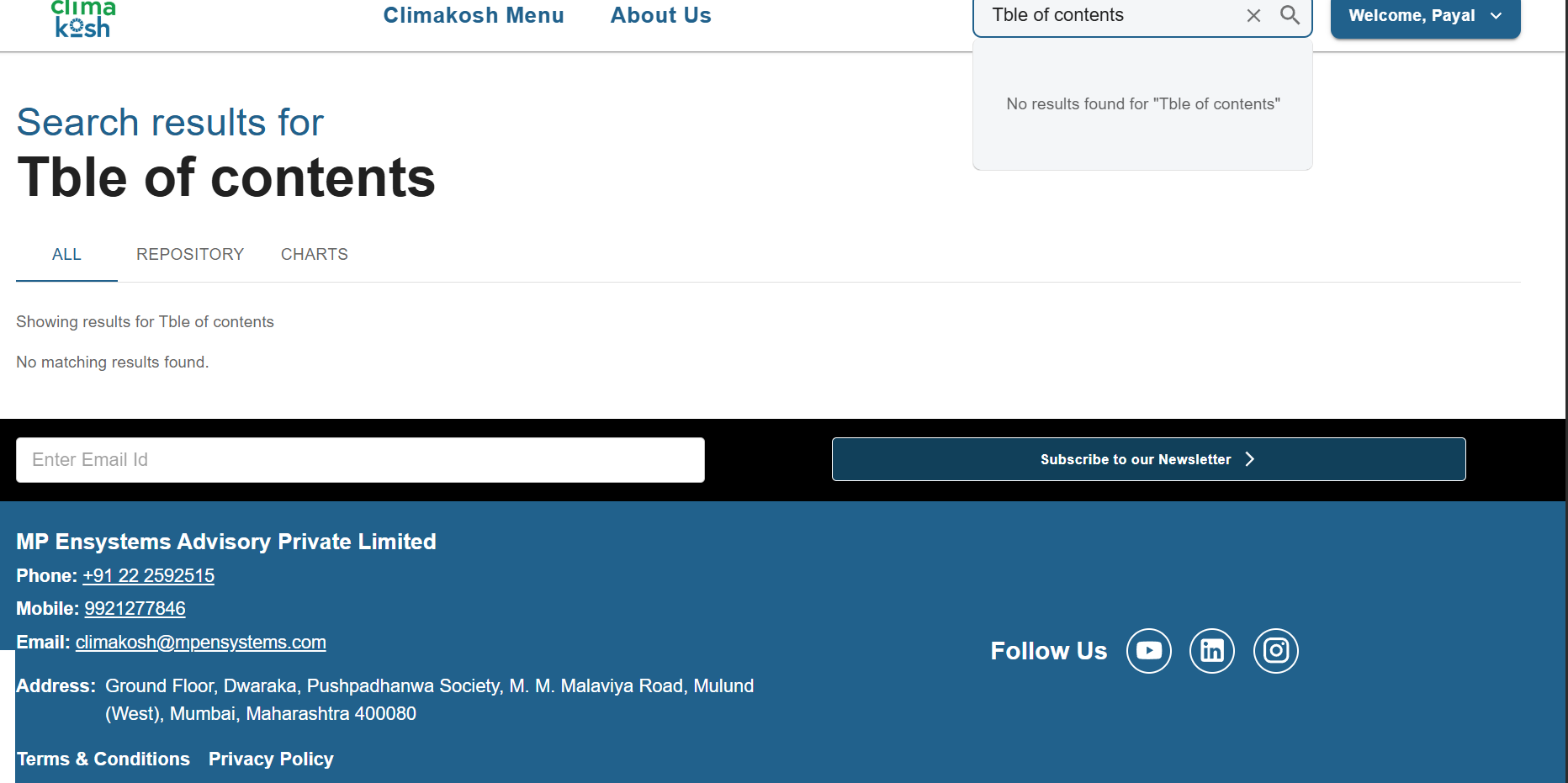
Task: Open the YouTube social link
Action: point(1149,651)
